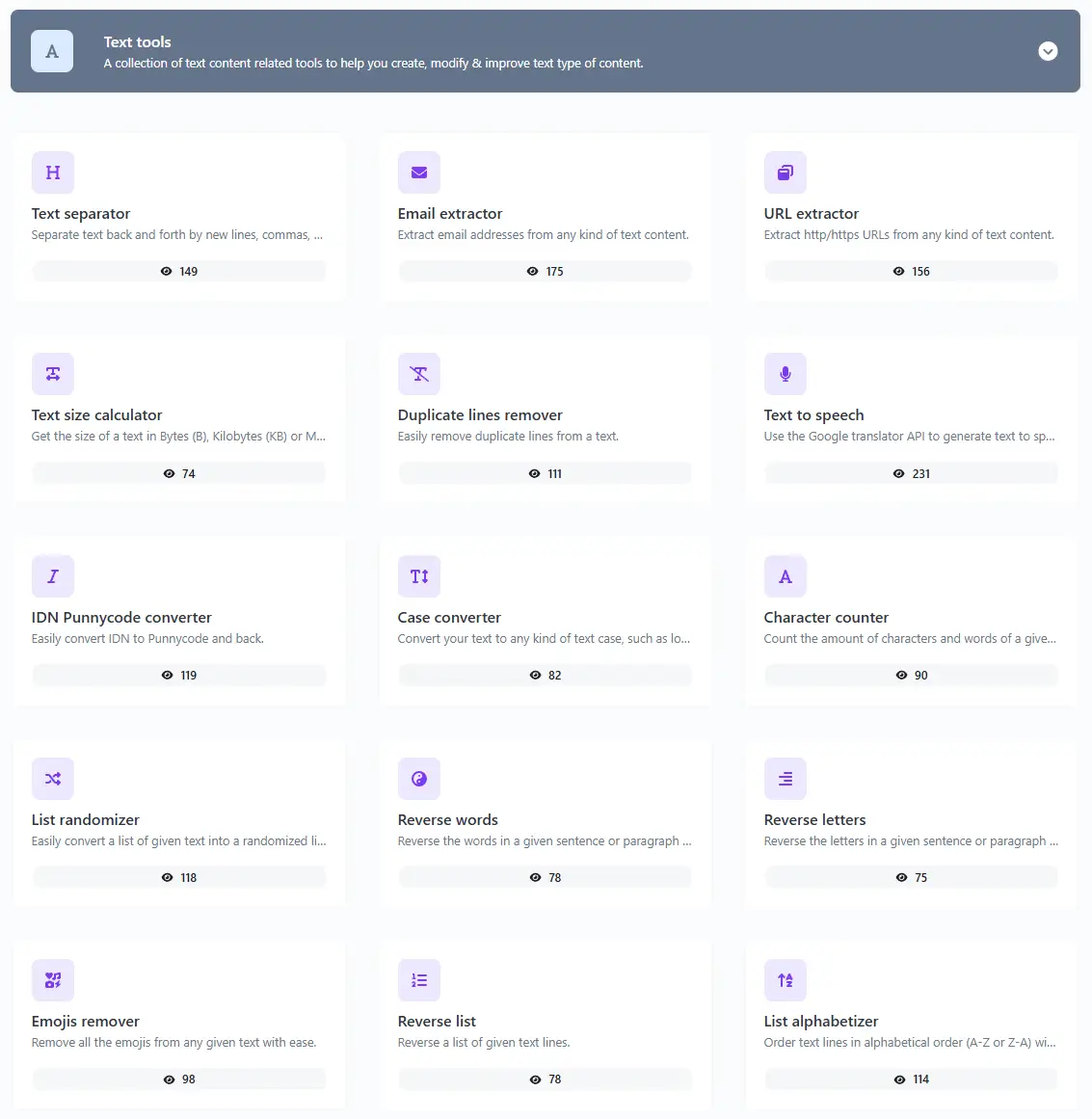This screenshot has height=1119, width=1092.
Task: Click the Text to speech microphone icon
Action: (785, 374)
